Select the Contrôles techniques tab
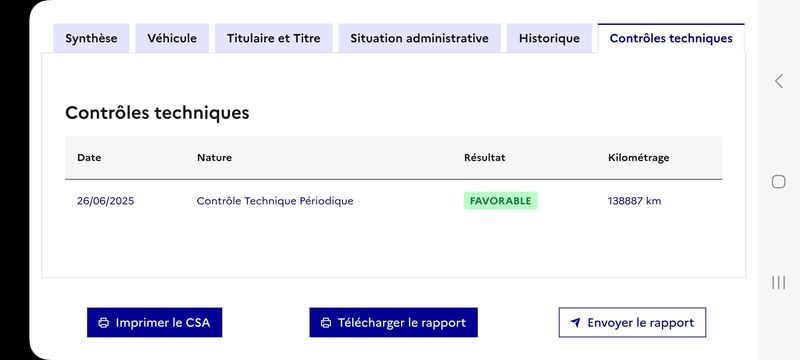This screenshot has height=360, width=800. point(671,38)
